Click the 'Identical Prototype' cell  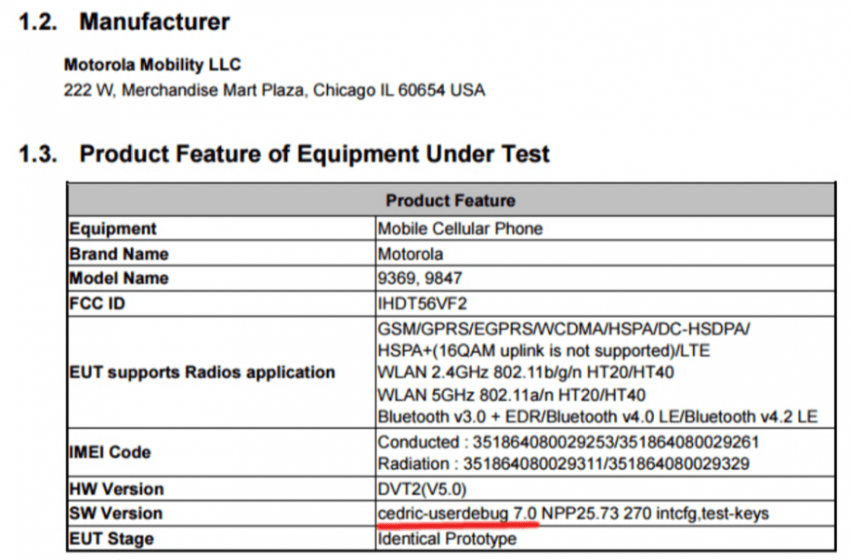point(447,538)
